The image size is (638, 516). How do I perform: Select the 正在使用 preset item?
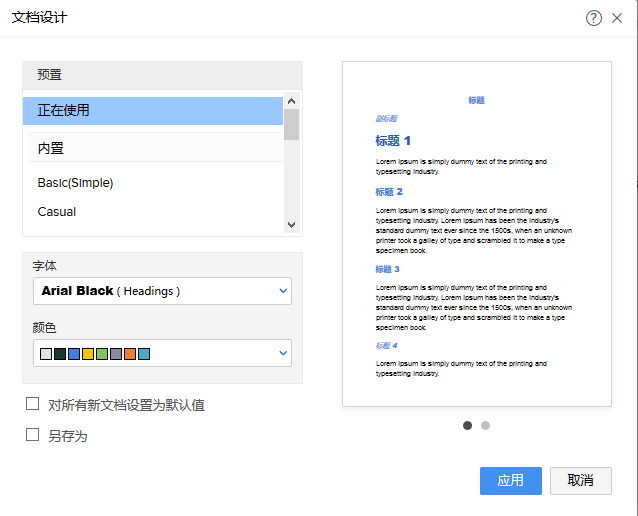click(x=153, y=110)
